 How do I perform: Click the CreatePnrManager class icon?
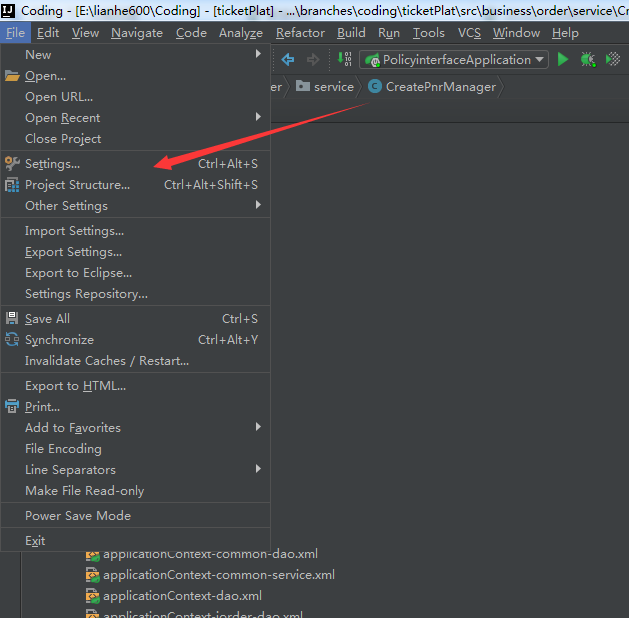pyautogui.click(x=375, y=86)
